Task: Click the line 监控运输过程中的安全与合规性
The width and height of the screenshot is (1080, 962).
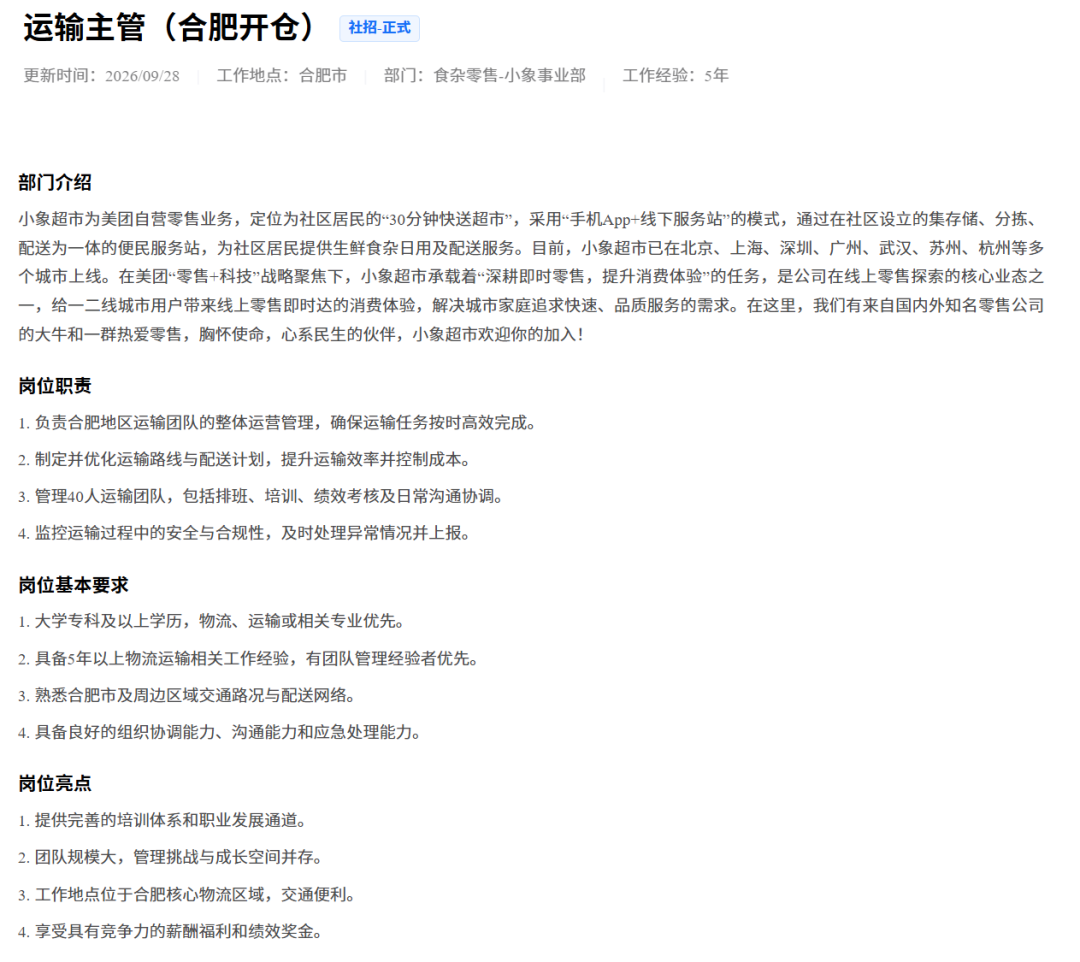Action: click(x=245, y=534)
